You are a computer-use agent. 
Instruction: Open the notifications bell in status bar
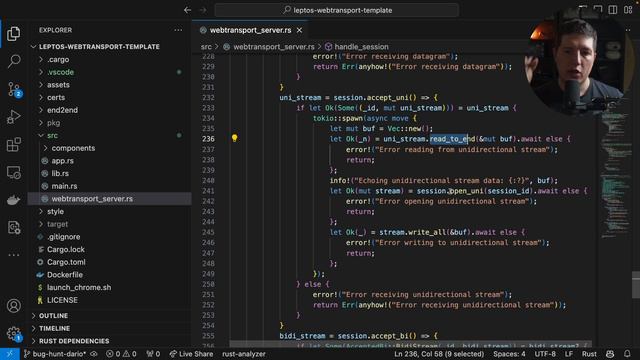coord(627,354)
